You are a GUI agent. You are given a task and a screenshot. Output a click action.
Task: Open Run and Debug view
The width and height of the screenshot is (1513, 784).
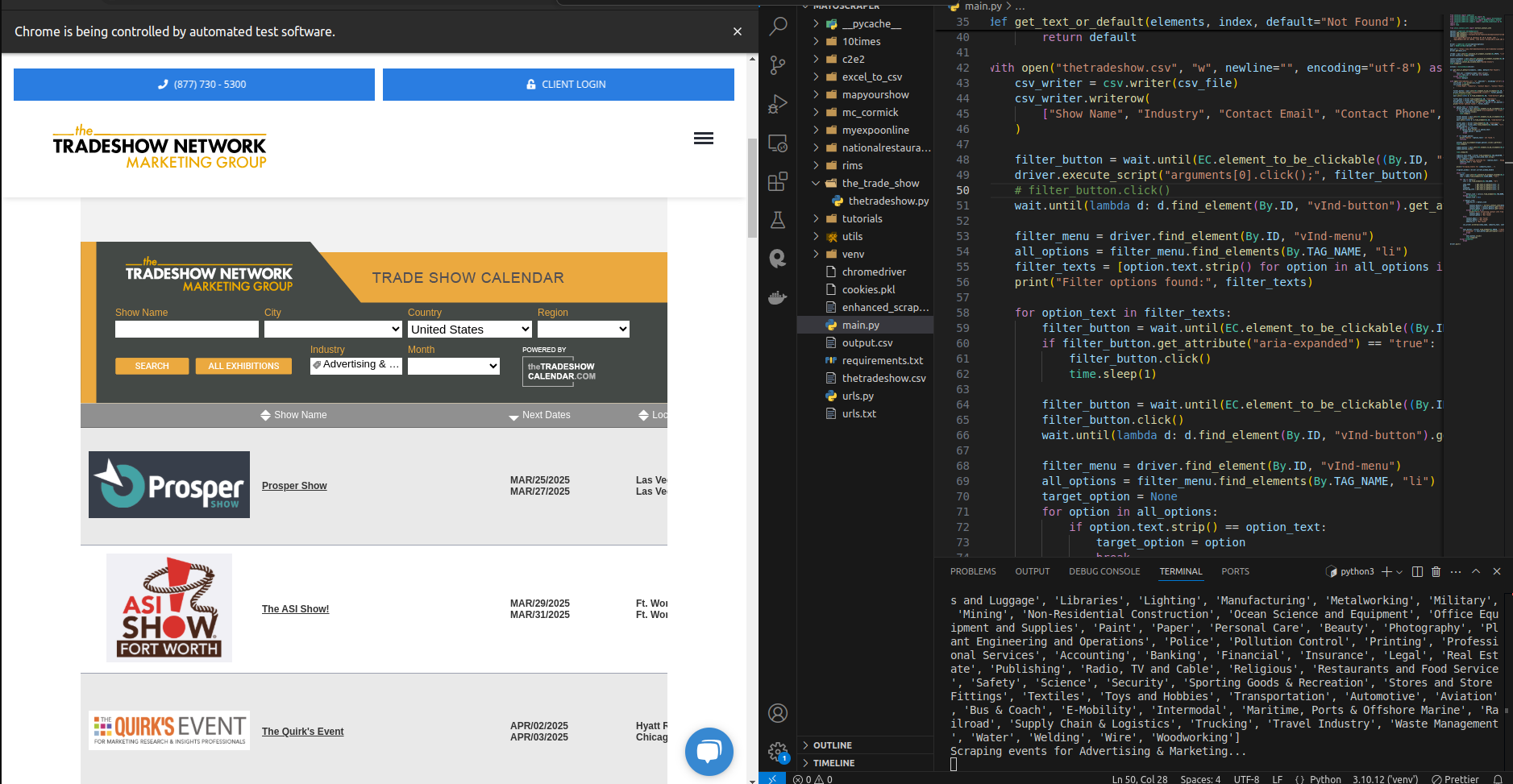coord(778,104)
